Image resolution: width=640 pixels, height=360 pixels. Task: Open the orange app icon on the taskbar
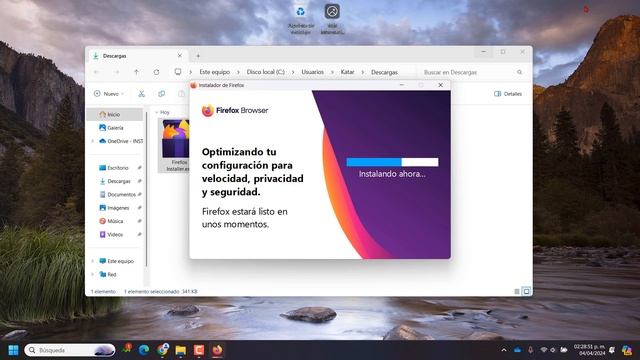click(199, 350)
